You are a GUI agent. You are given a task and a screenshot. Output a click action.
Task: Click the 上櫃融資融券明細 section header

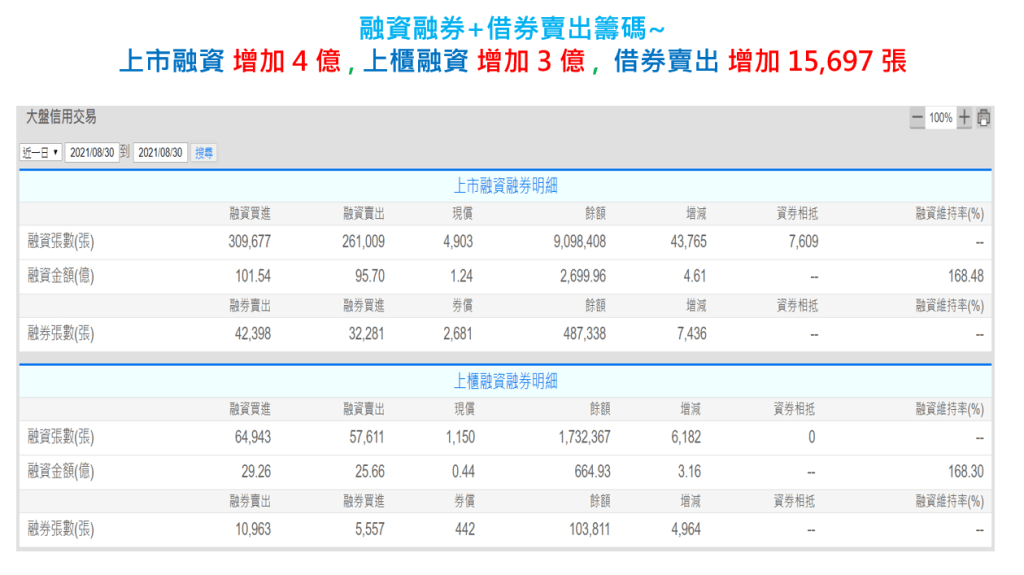[x=505, y=381]
